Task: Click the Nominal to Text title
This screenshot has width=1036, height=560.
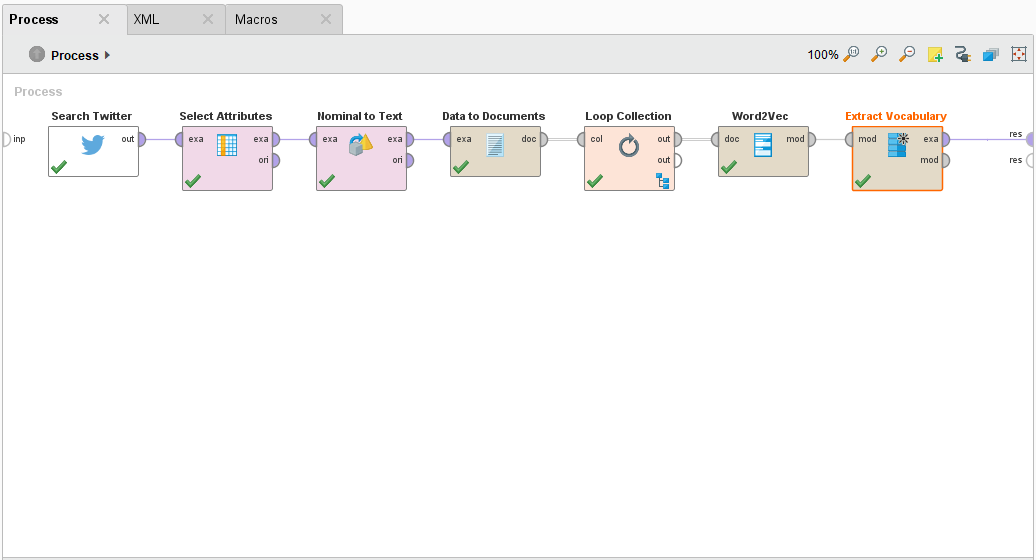Action: click(359, 116)
